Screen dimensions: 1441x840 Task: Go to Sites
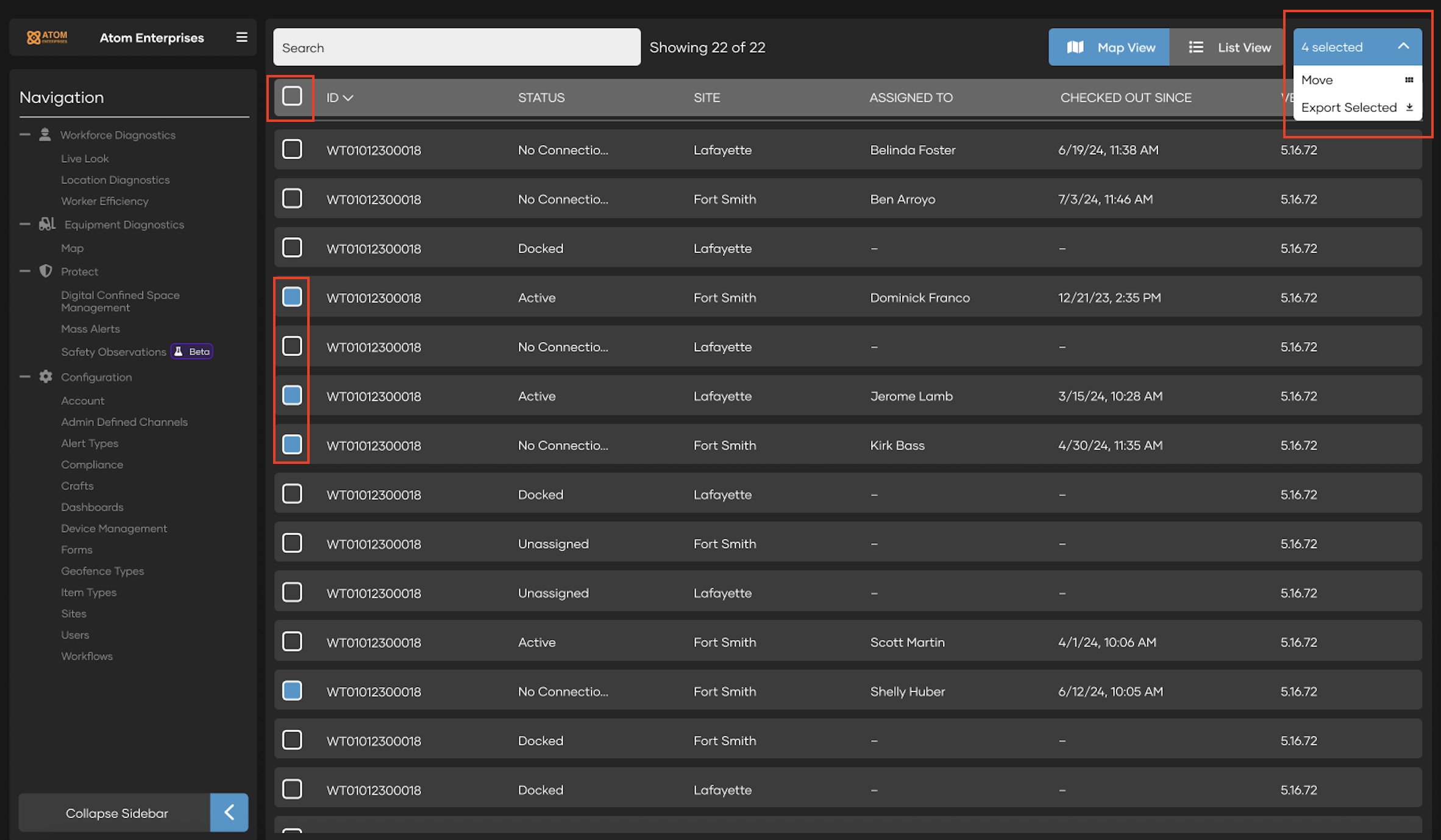coord(74,614)
